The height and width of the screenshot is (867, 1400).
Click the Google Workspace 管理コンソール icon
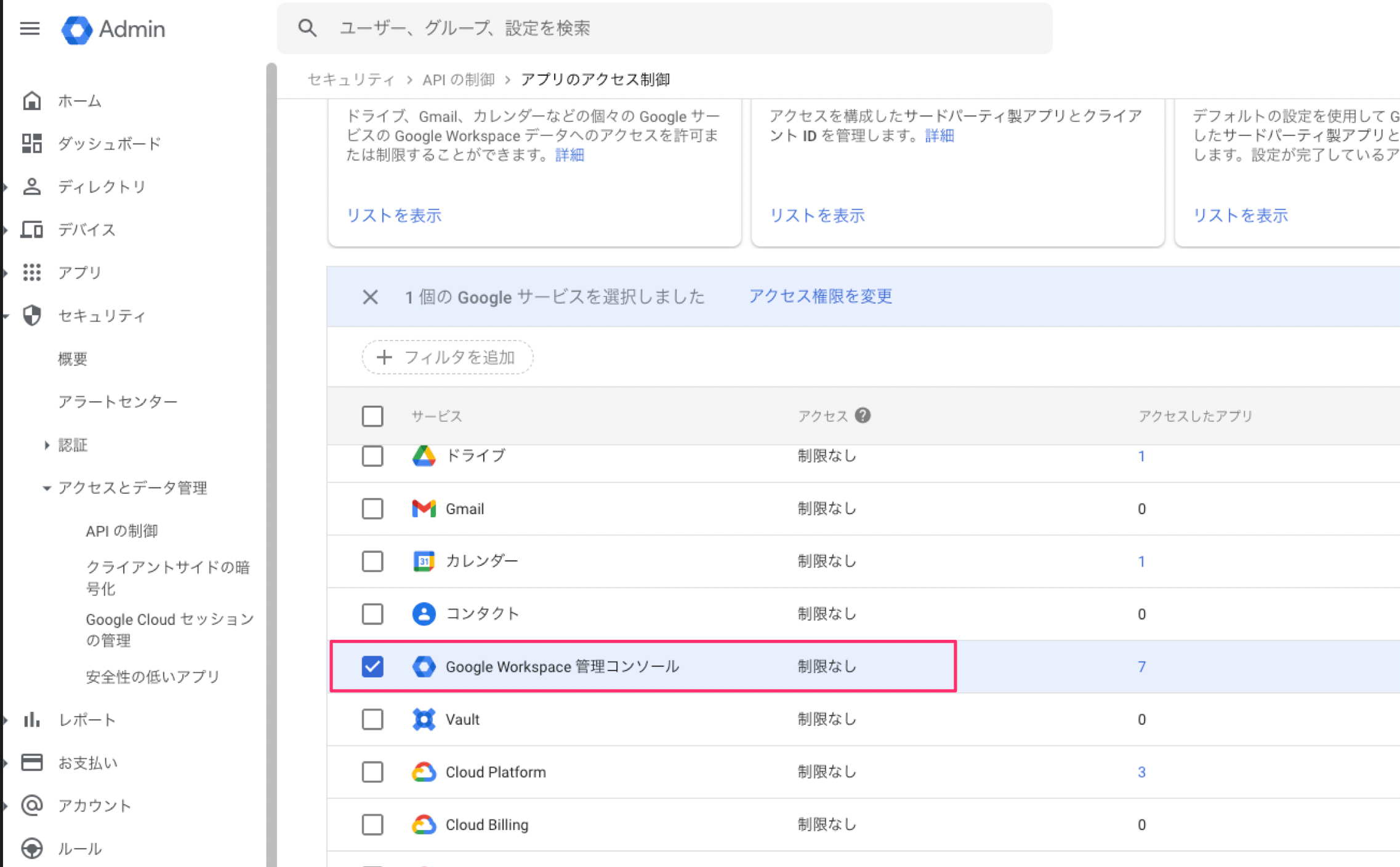424,666
